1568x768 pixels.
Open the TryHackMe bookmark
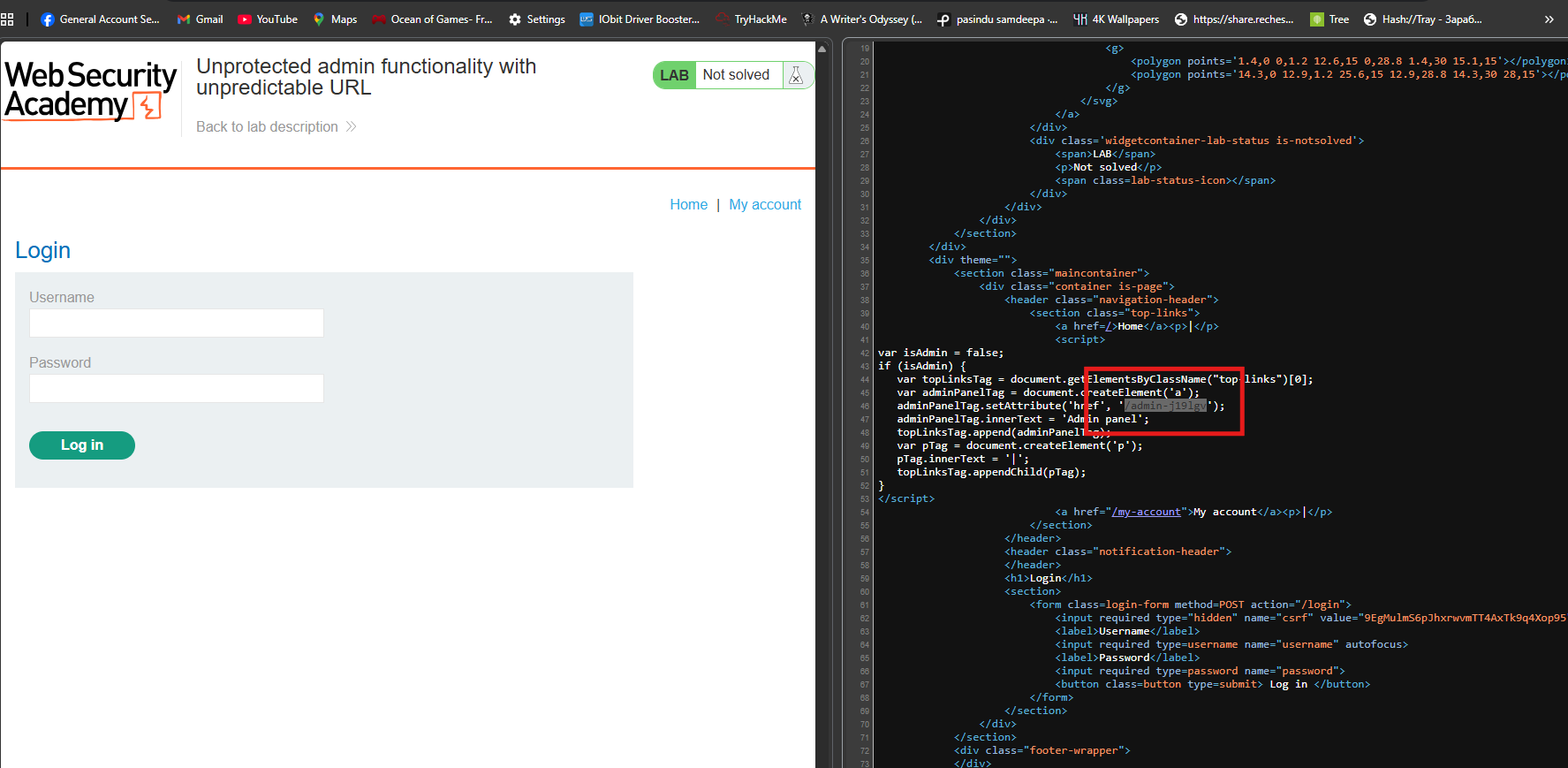(x=751, y=19)
